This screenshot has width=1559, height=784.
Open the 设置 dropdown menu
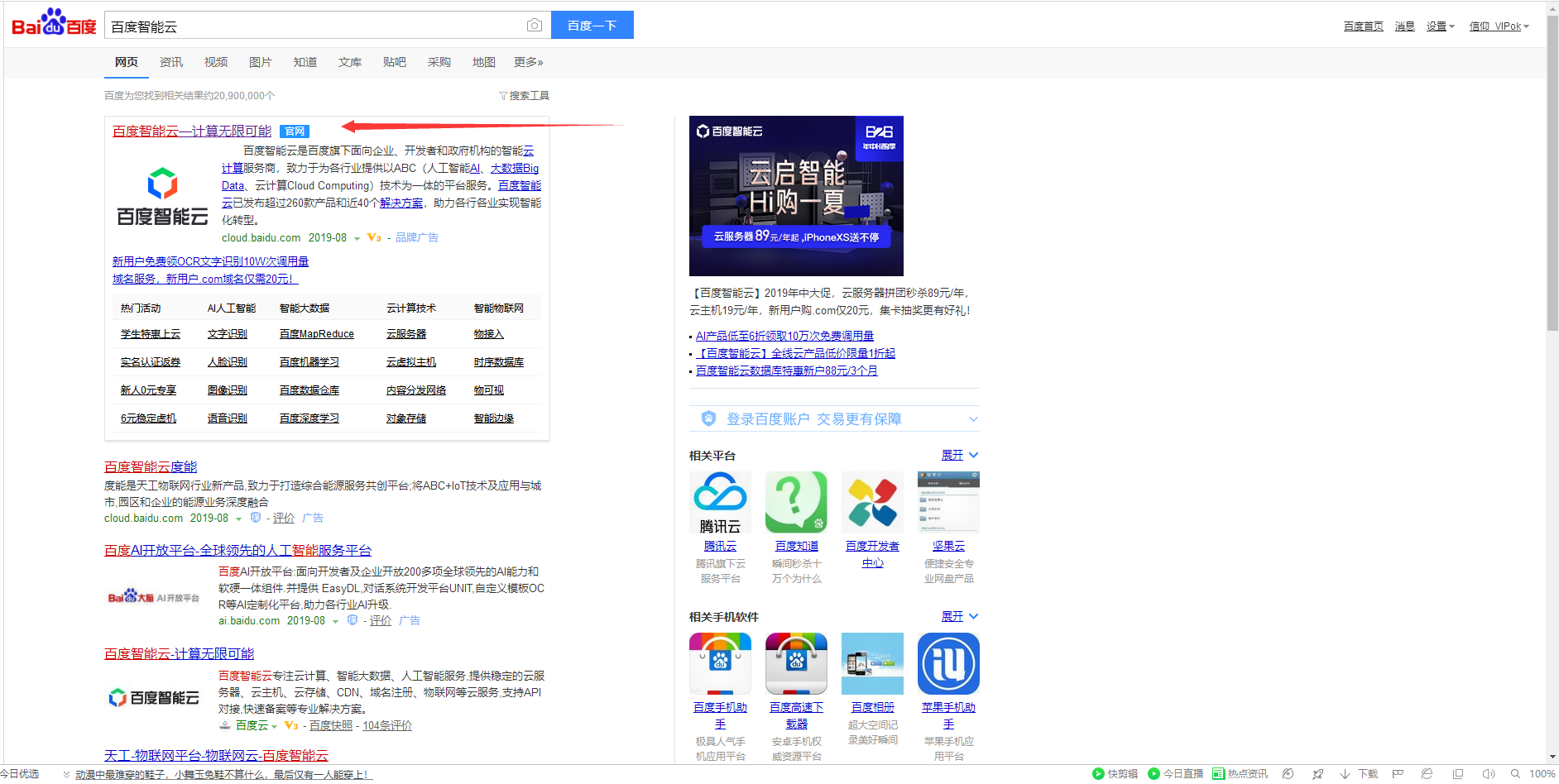click(x=1440, y=26)
